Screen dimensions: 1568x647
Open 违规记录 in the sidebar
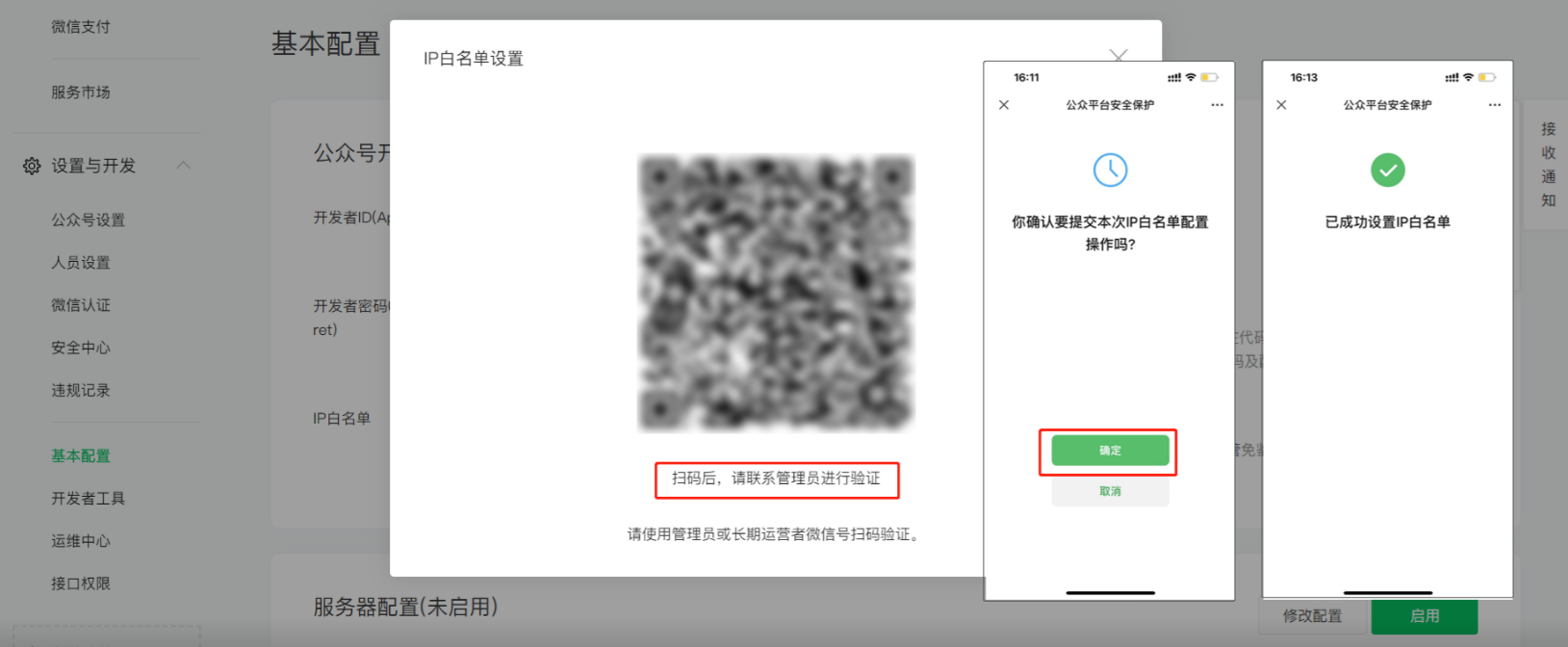pos(81,390)
